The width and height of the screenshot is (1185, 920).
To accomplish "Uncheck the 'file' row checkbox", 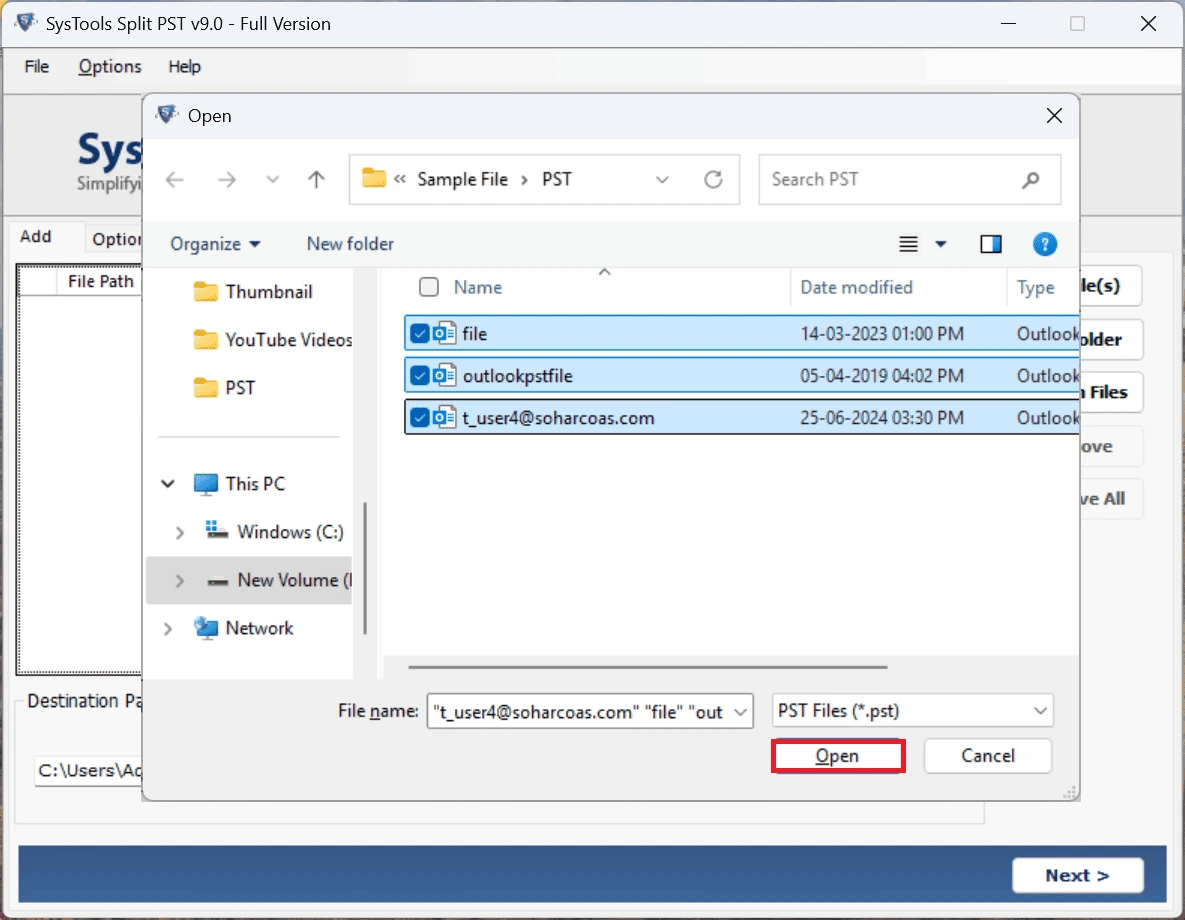I will point(419,333).
